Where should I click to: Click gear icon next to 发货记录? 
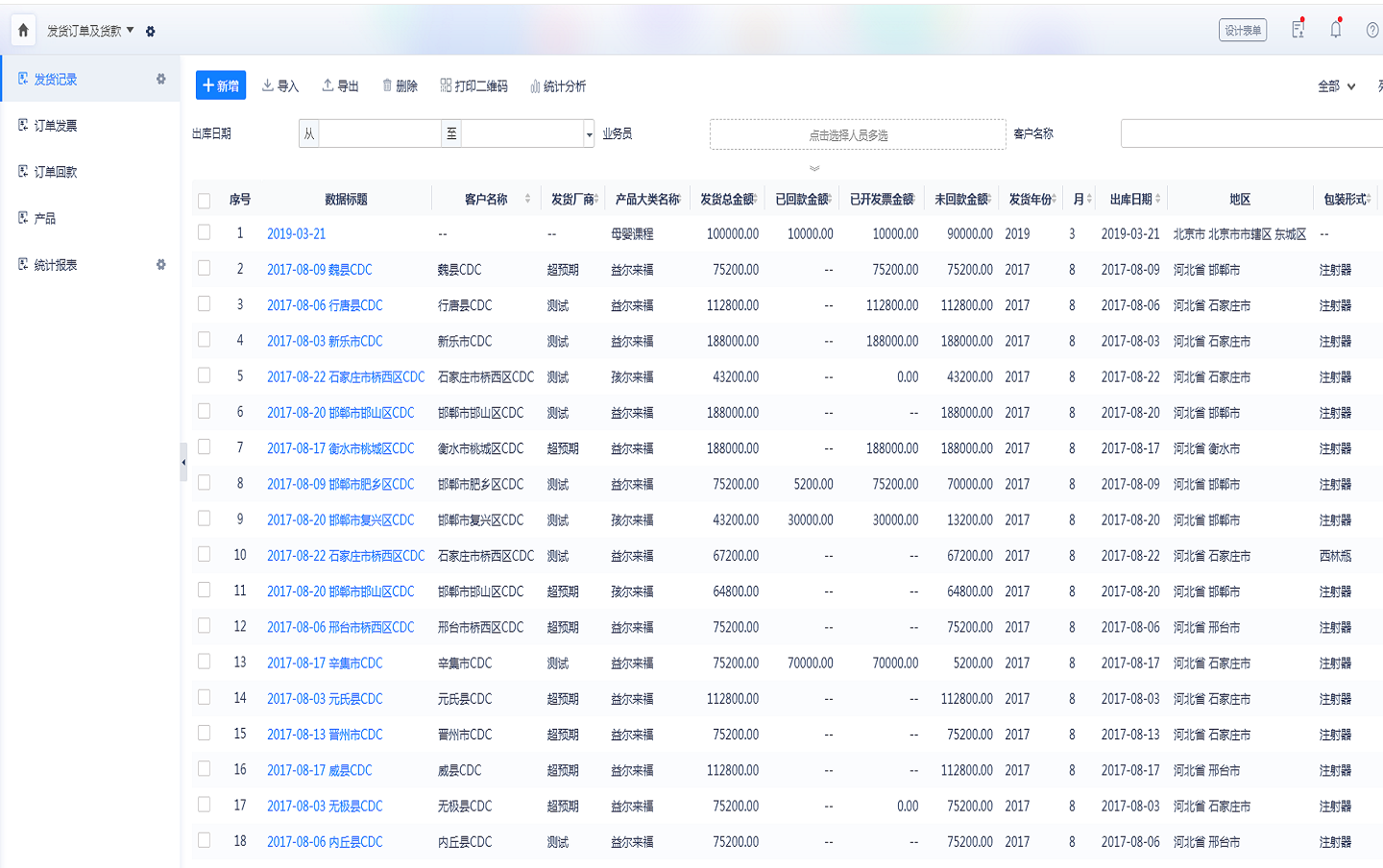pos(161,79)
